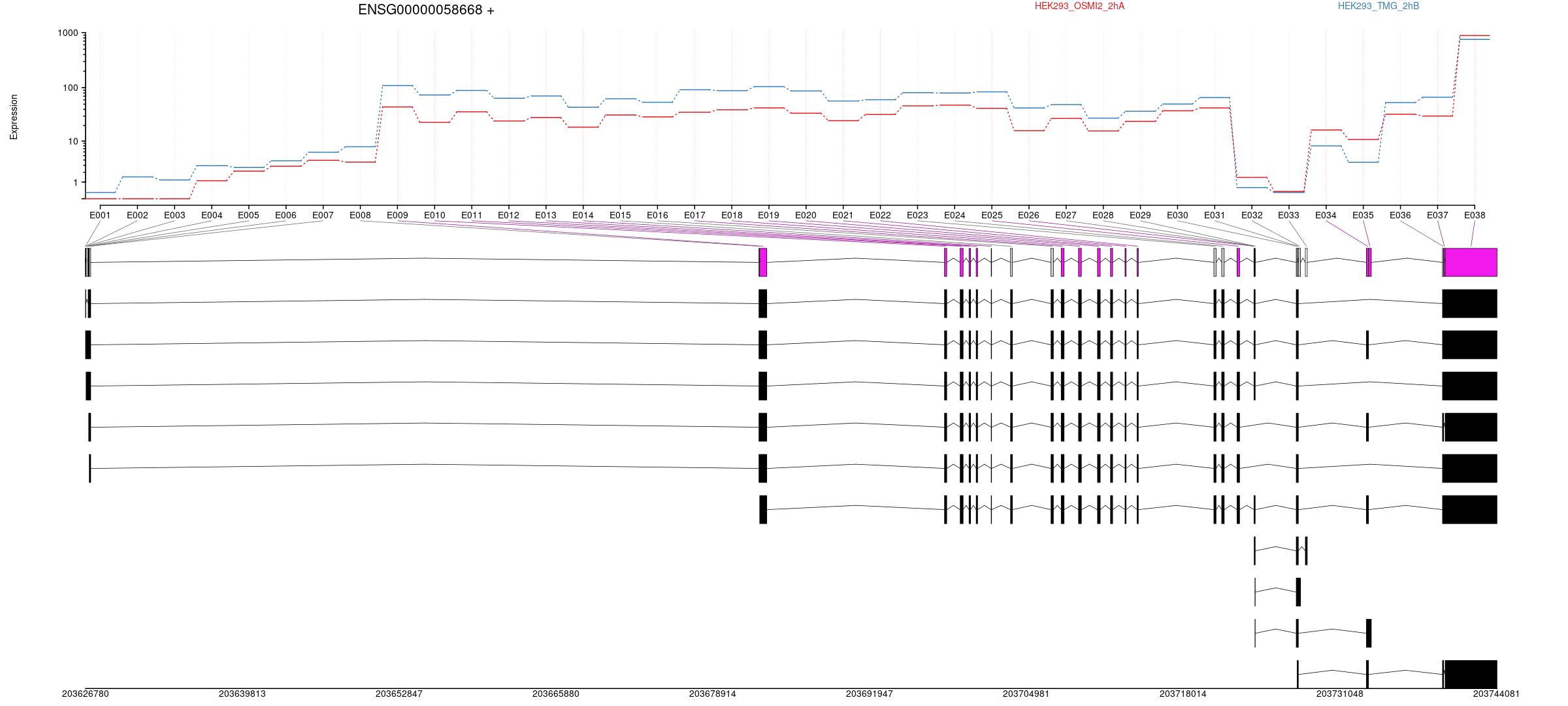Click genomic coordinate 203731048
Image resolution: width=1568 pixels, height=706 pixels.
[x=1340, y=694]
